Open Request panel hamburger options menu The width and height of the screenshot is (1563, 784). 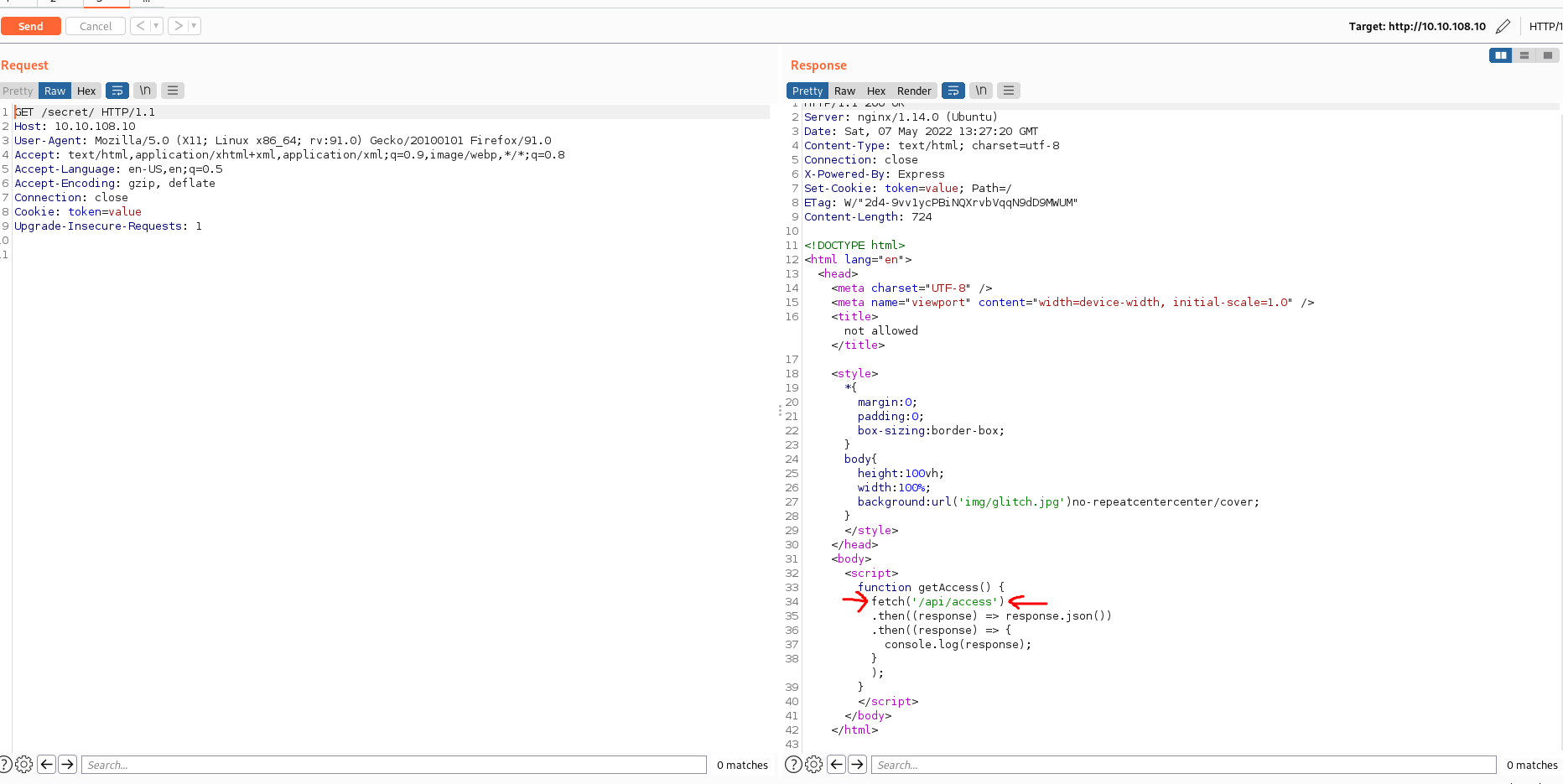pyautogui.click(x=173, y=91)
